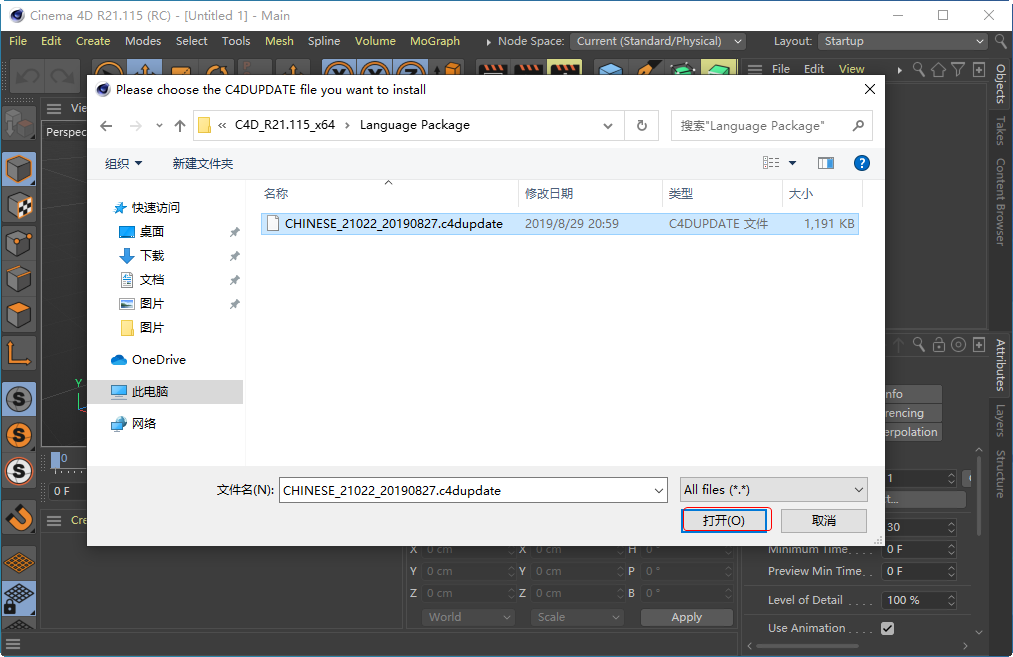Toggle the preview pane button

click(x=825, y=163)
